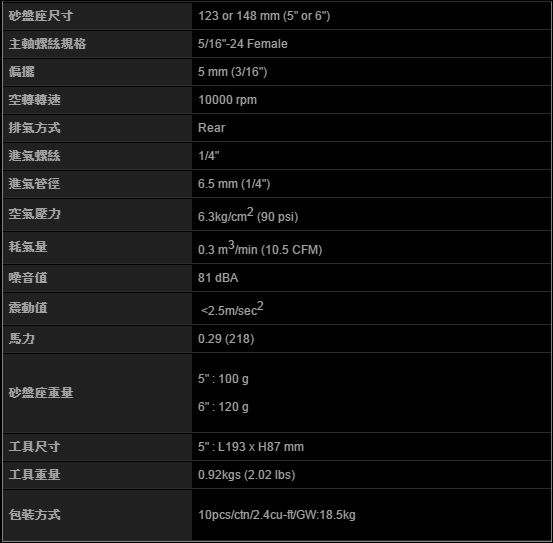553x543 pixels.
Task: Click the 0.92kgs (2.02 lbs) value
Action: pyautogui.click(x=247, y=475)
